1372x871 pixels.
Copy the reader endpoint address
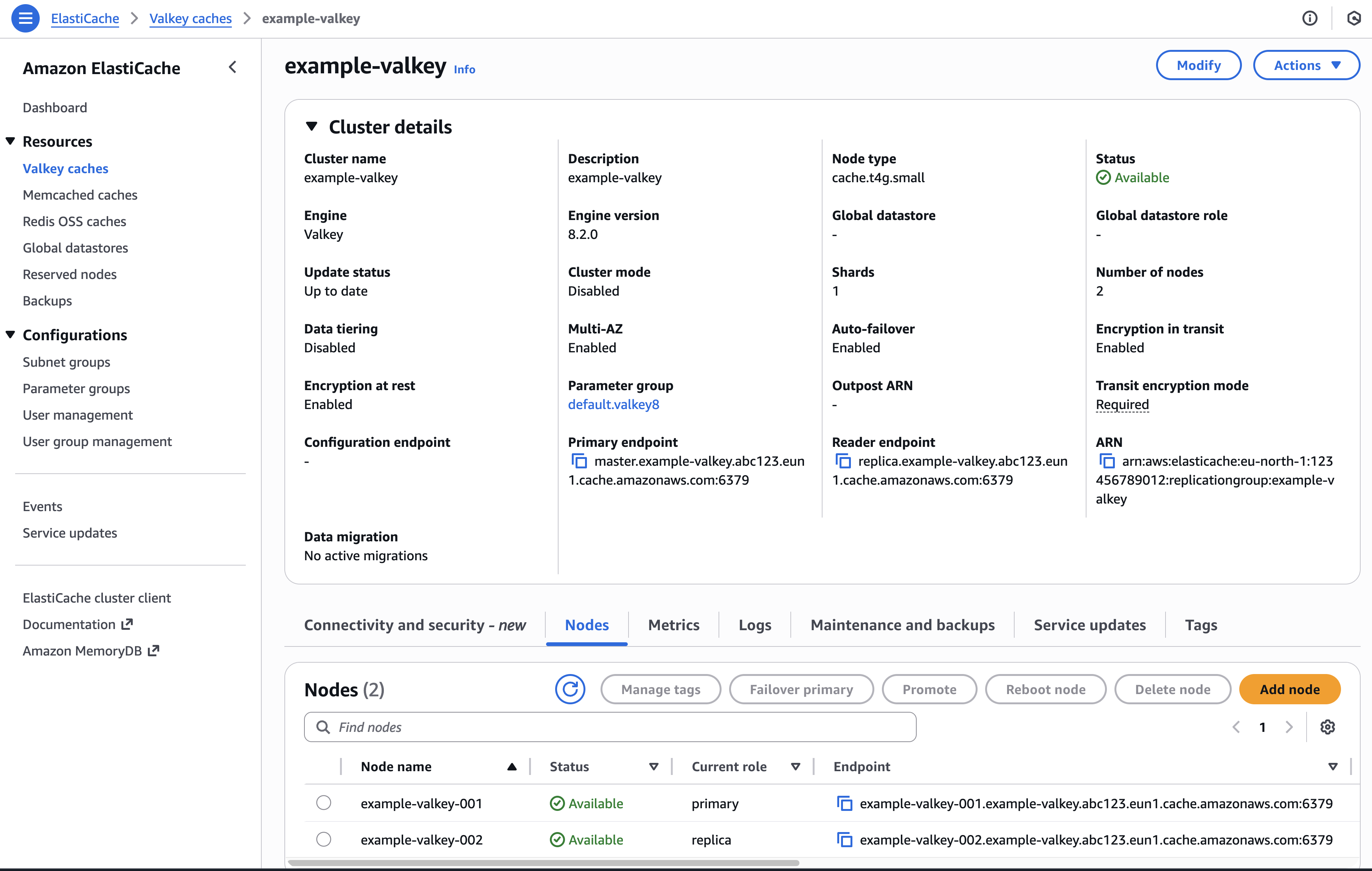(843, 461)
